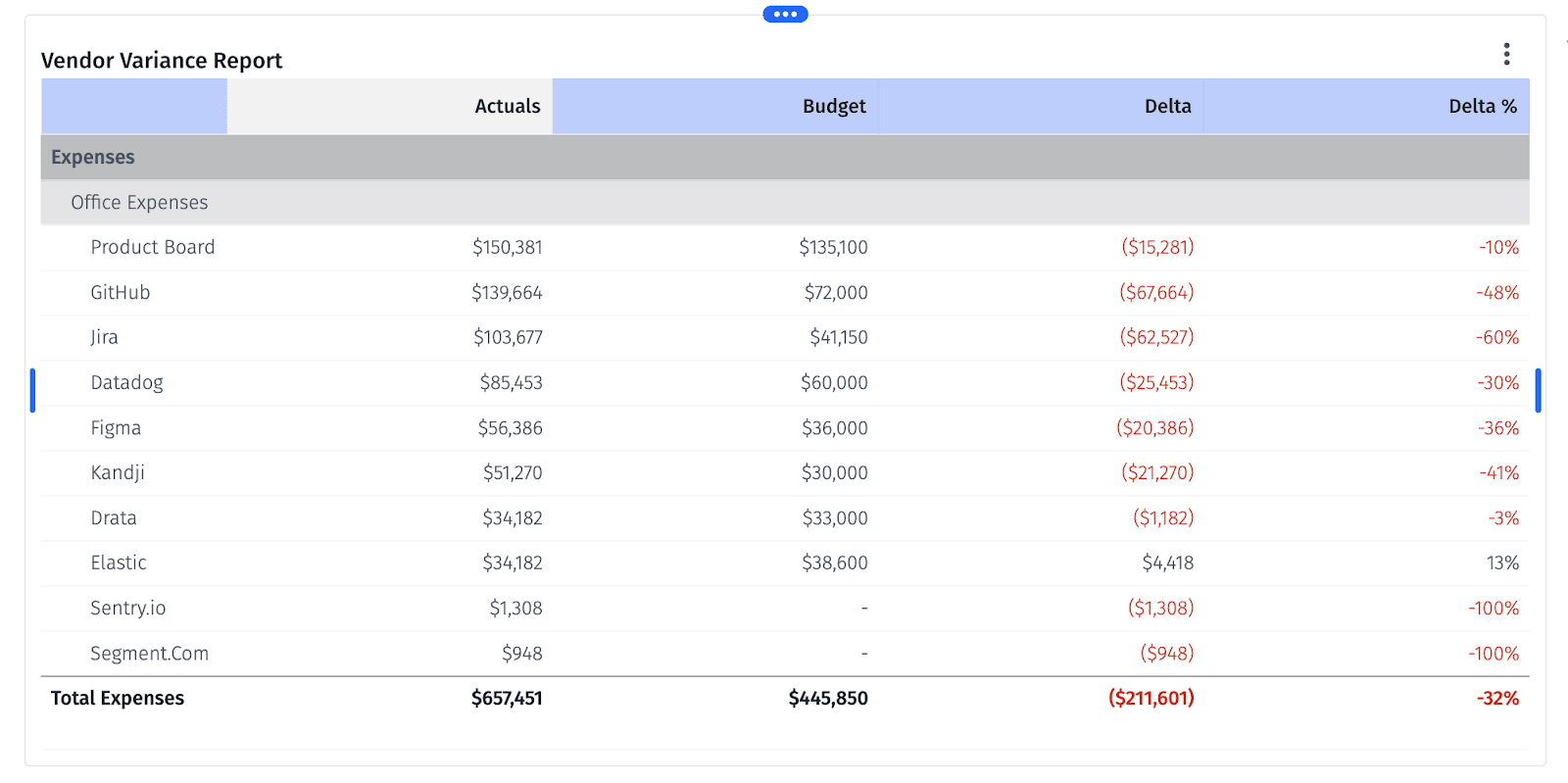Open the three-dot options menu
The width and height of the screenshot is (1568, 783).
coord(1506,54)
